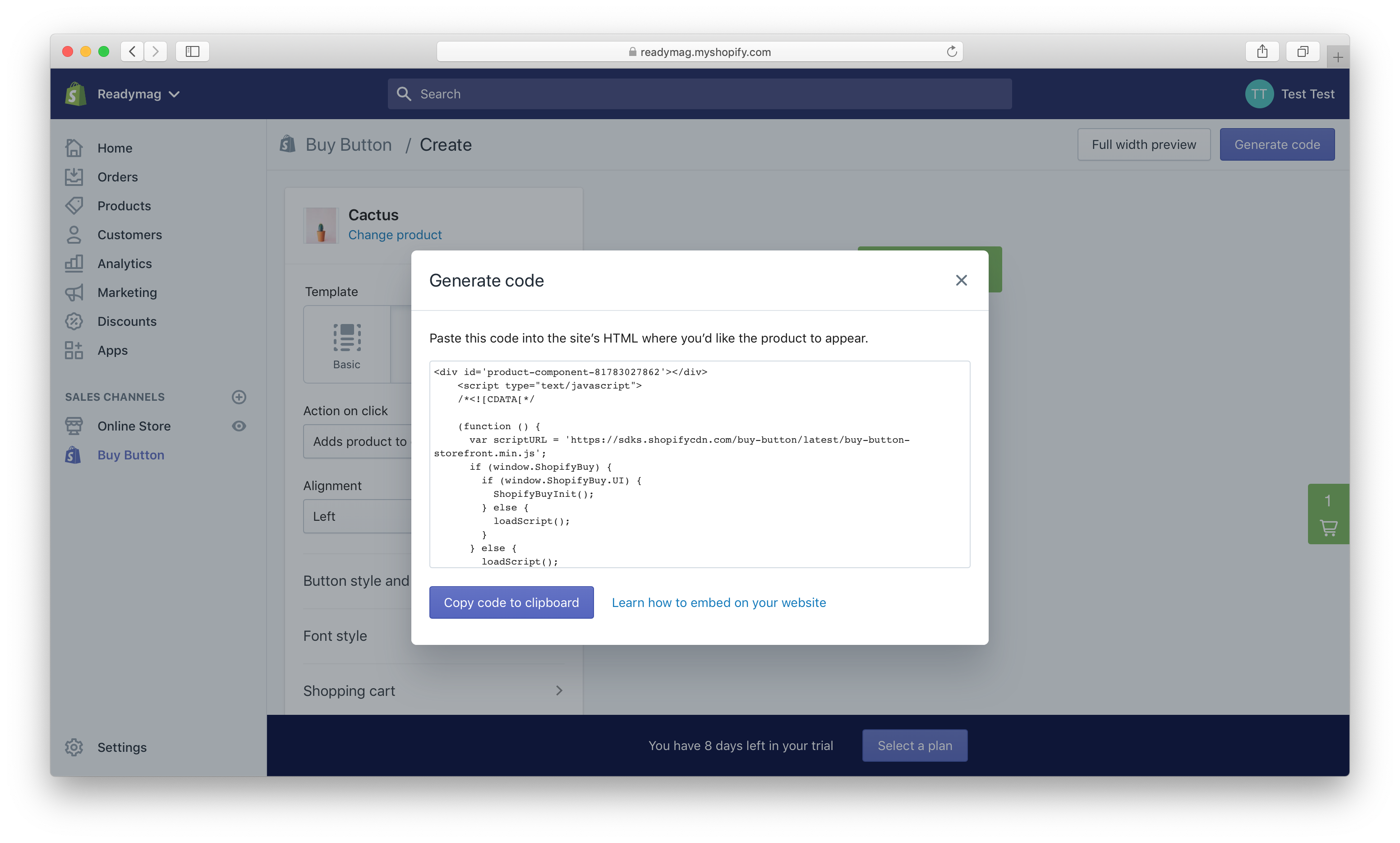1400x843 pixels.
Task: Expand Font style section
Action: 335,636
